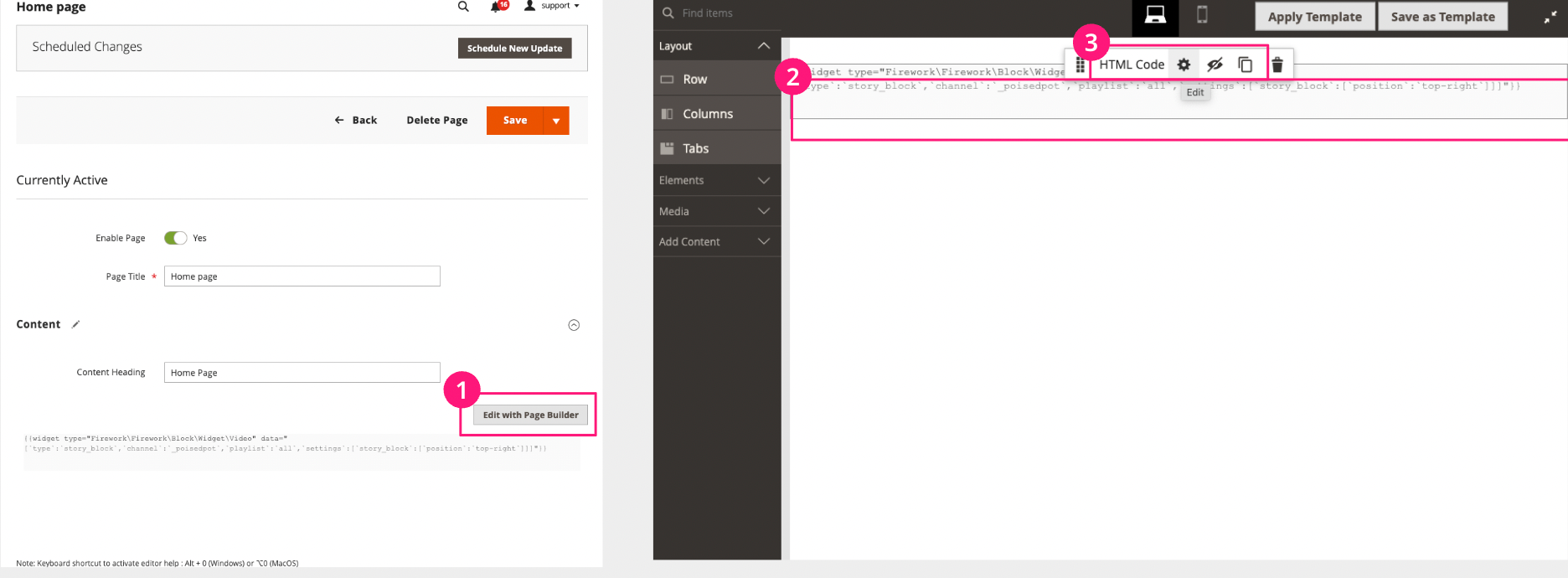
Task: Click the pencil icon next to Content
Action: (75, 324)
